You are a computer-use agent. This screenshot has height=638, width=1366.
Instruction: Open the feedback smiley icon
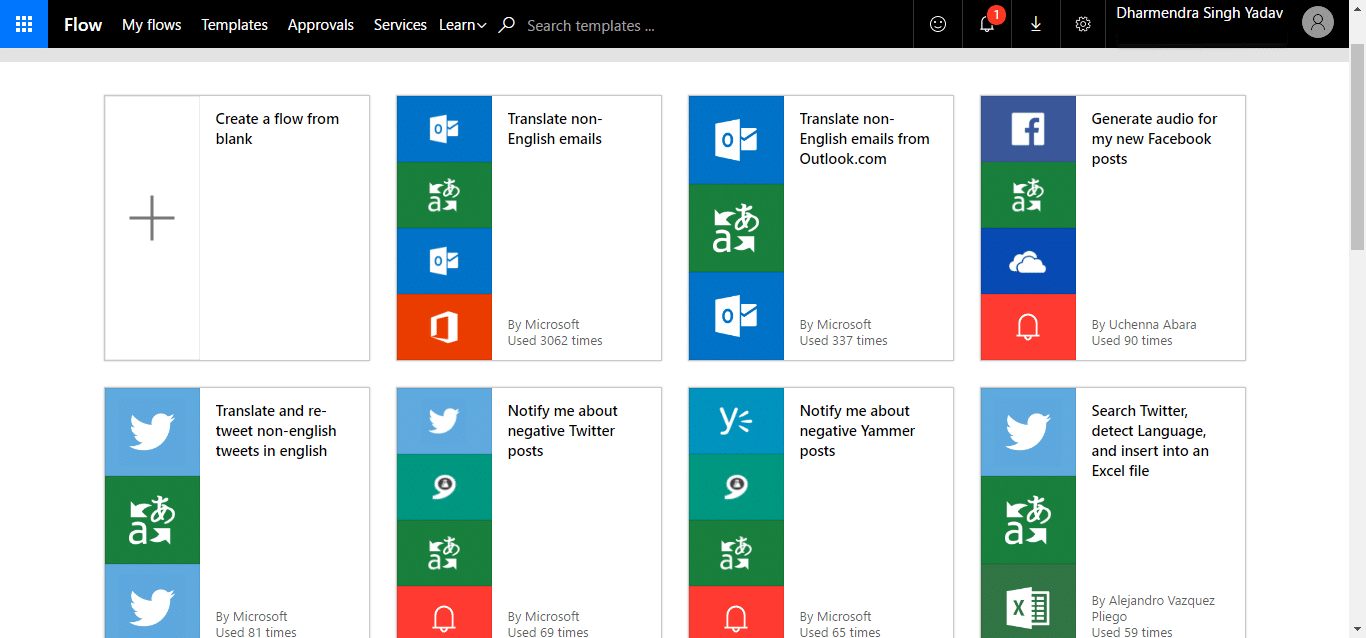coord(938,24)
